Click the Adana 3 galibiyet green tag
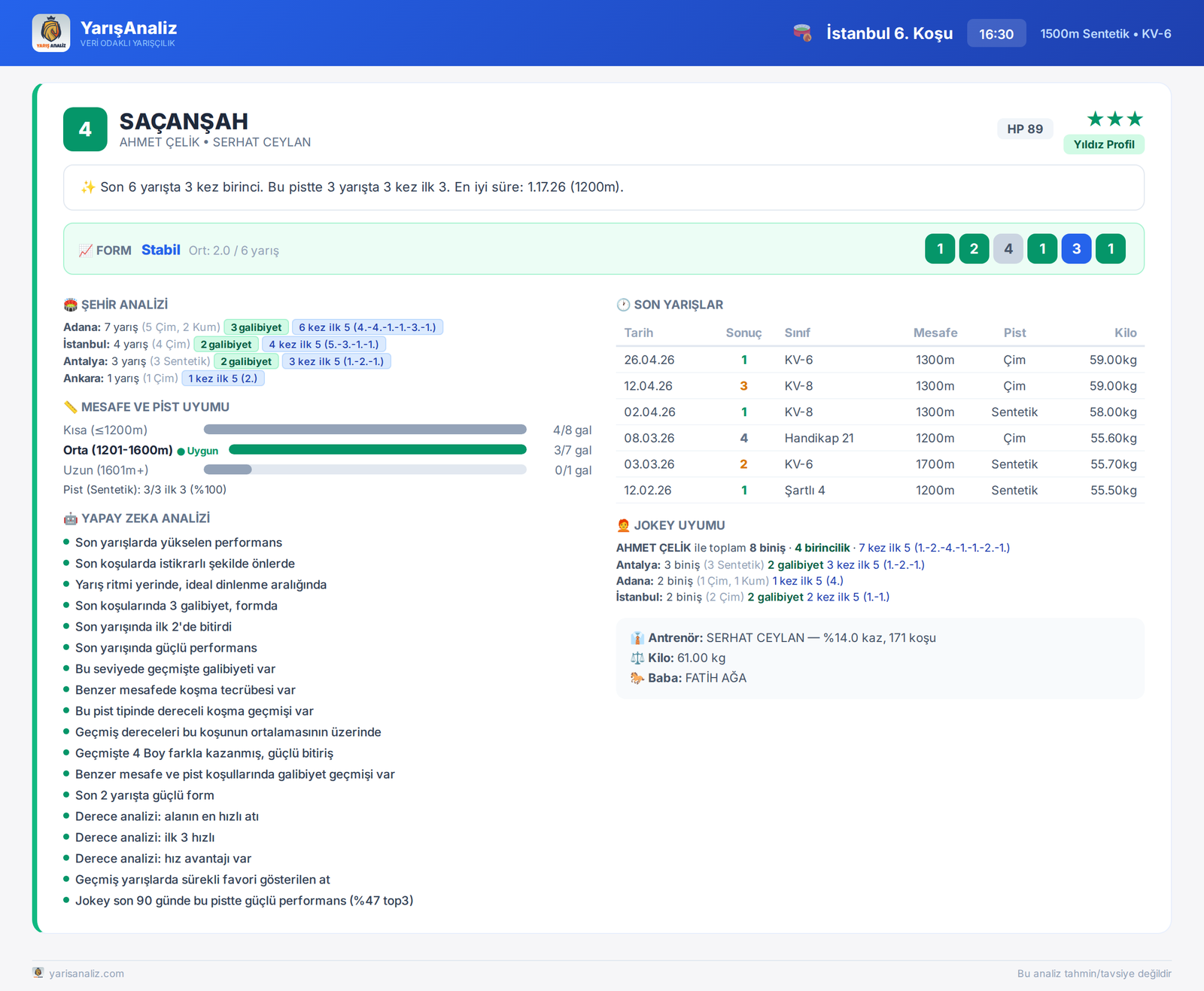 [x=256, y=327]
